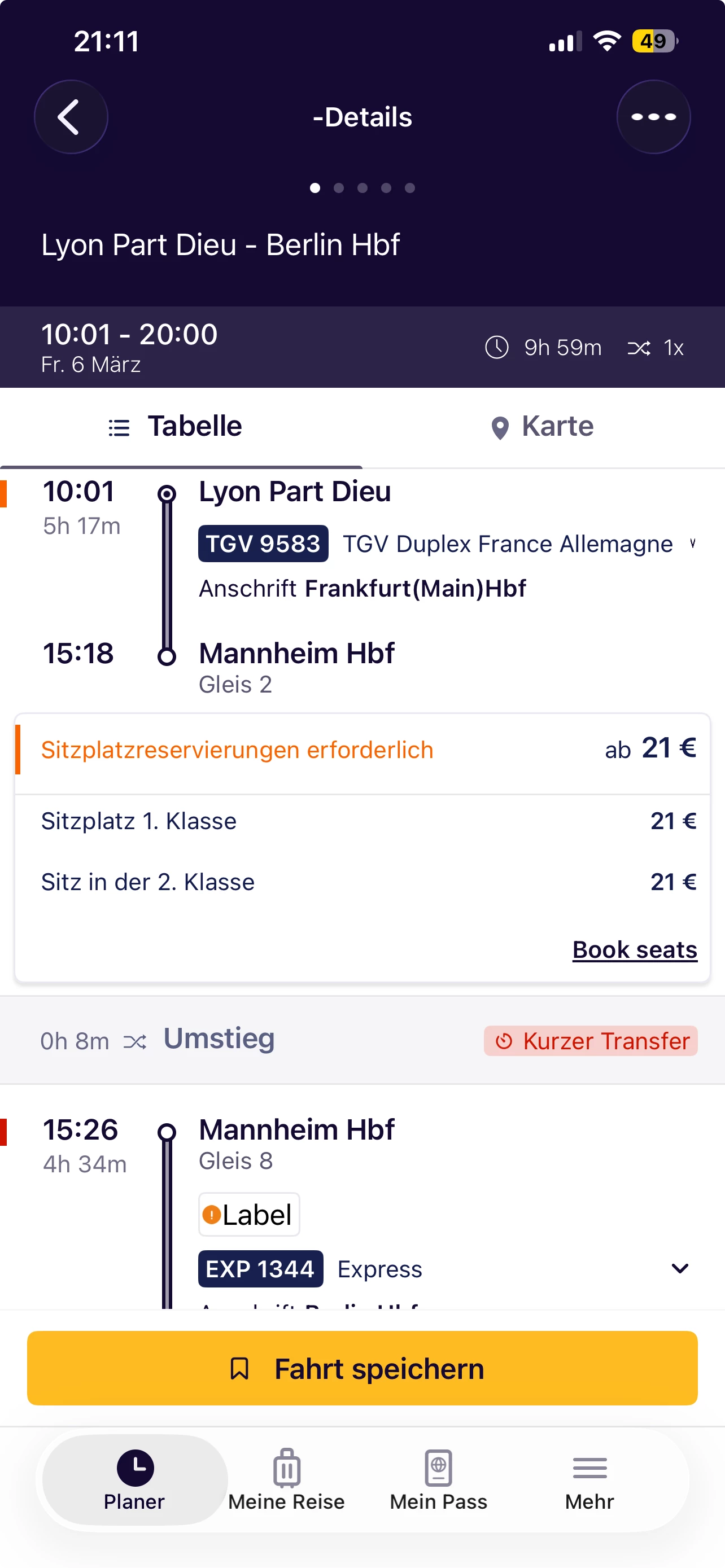Expand the EXP 1344 Express details
The width and height of the screenshot is (725, 1568).
tap(679, 1268)
